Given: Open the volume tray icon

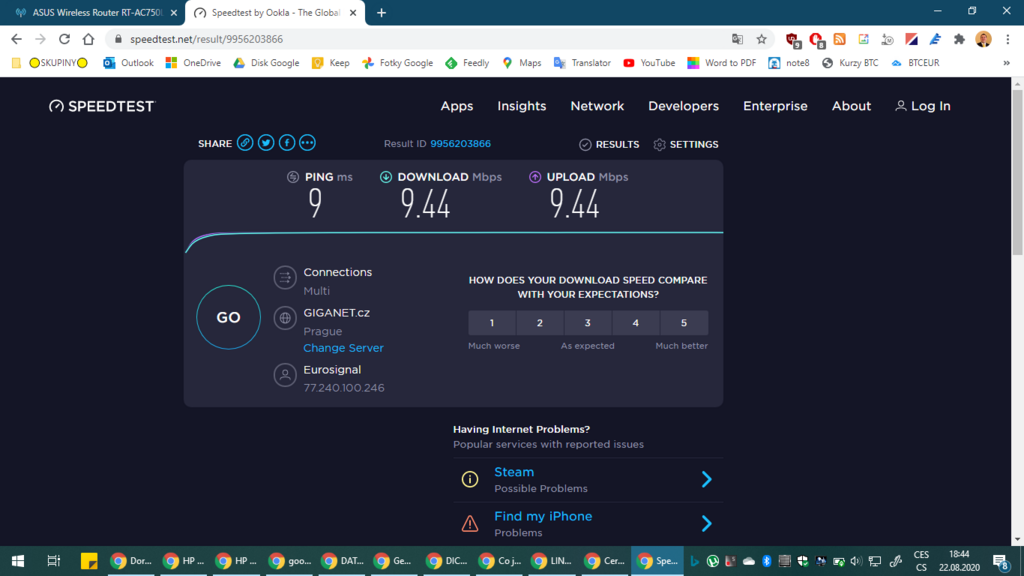Looking at the screenshot, I should coord(856,561).
